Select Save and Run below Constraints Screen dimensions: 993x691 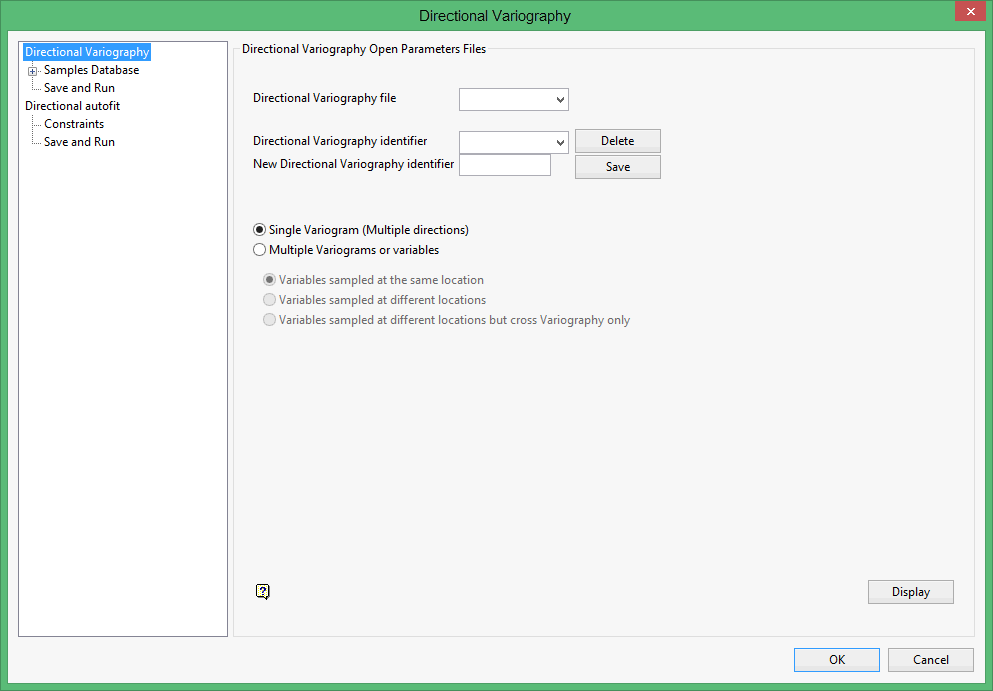tap(79, 142)
